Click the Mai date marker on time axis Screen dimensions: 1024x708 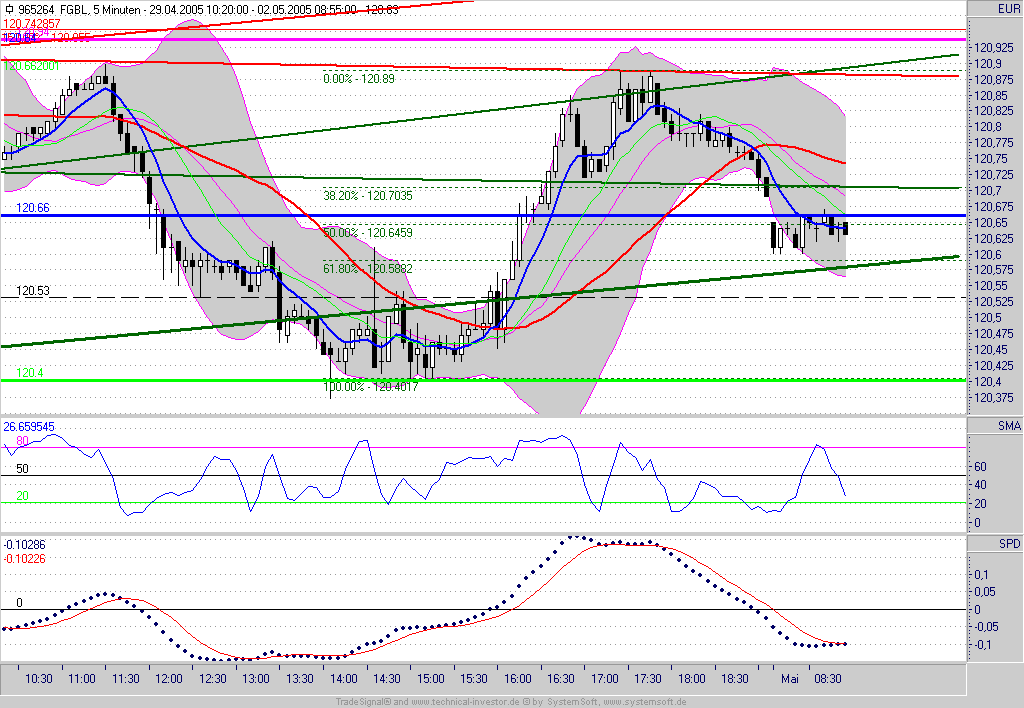point(790,679)
